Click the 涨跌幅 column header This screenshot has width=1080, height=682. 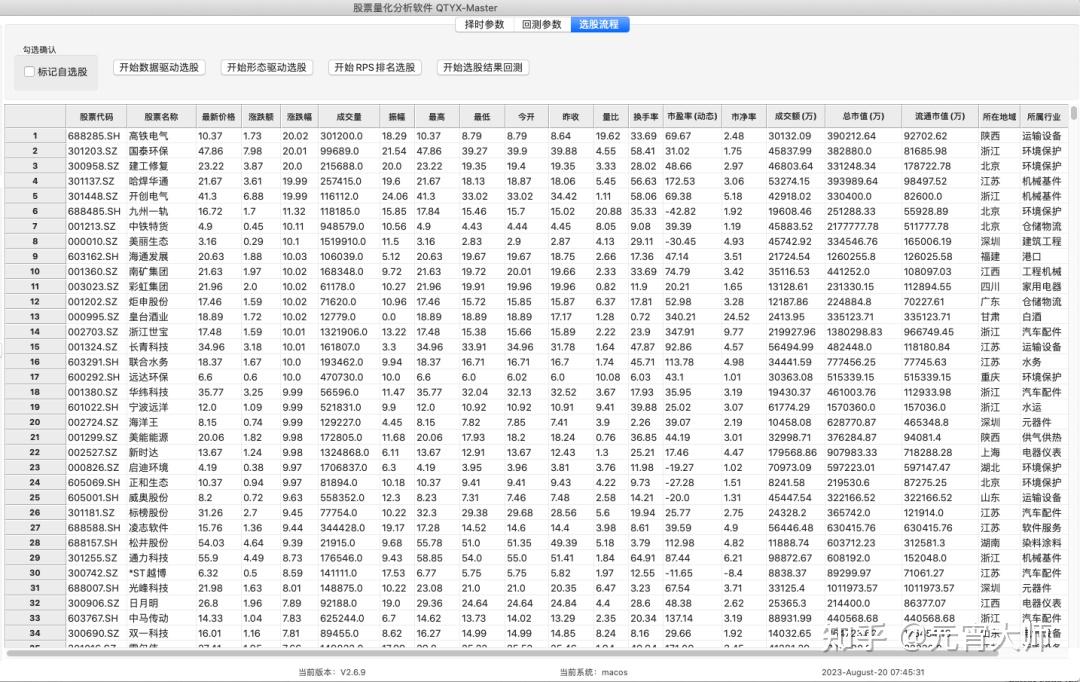pyautogui.click(x=300, y=117)
